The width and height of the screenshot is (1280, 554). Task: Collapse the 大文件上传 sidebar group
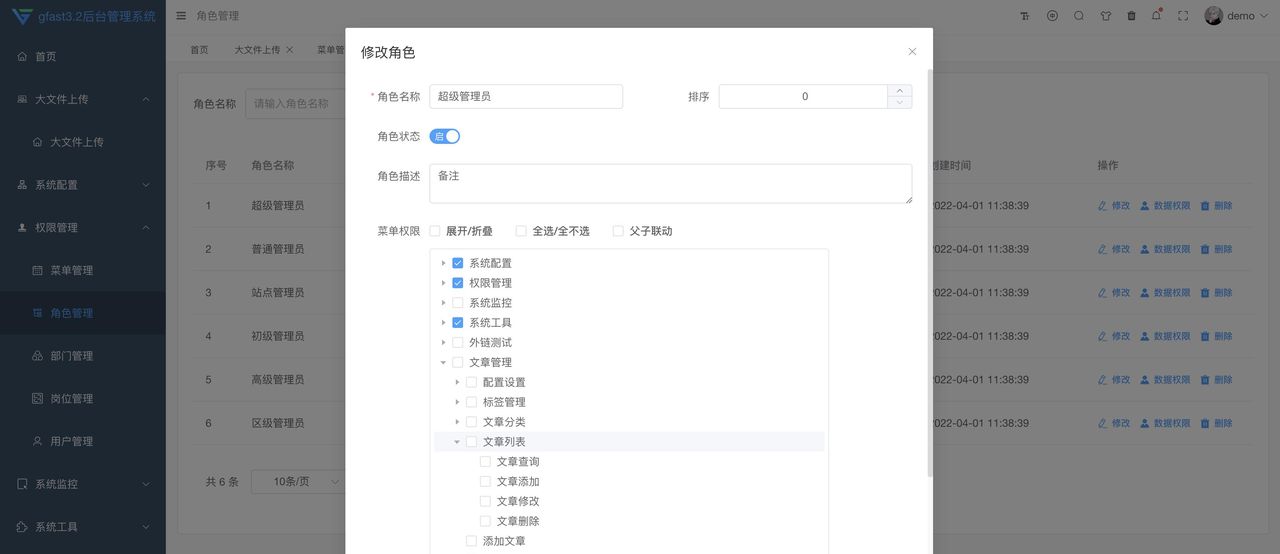[x=83, y=99]
